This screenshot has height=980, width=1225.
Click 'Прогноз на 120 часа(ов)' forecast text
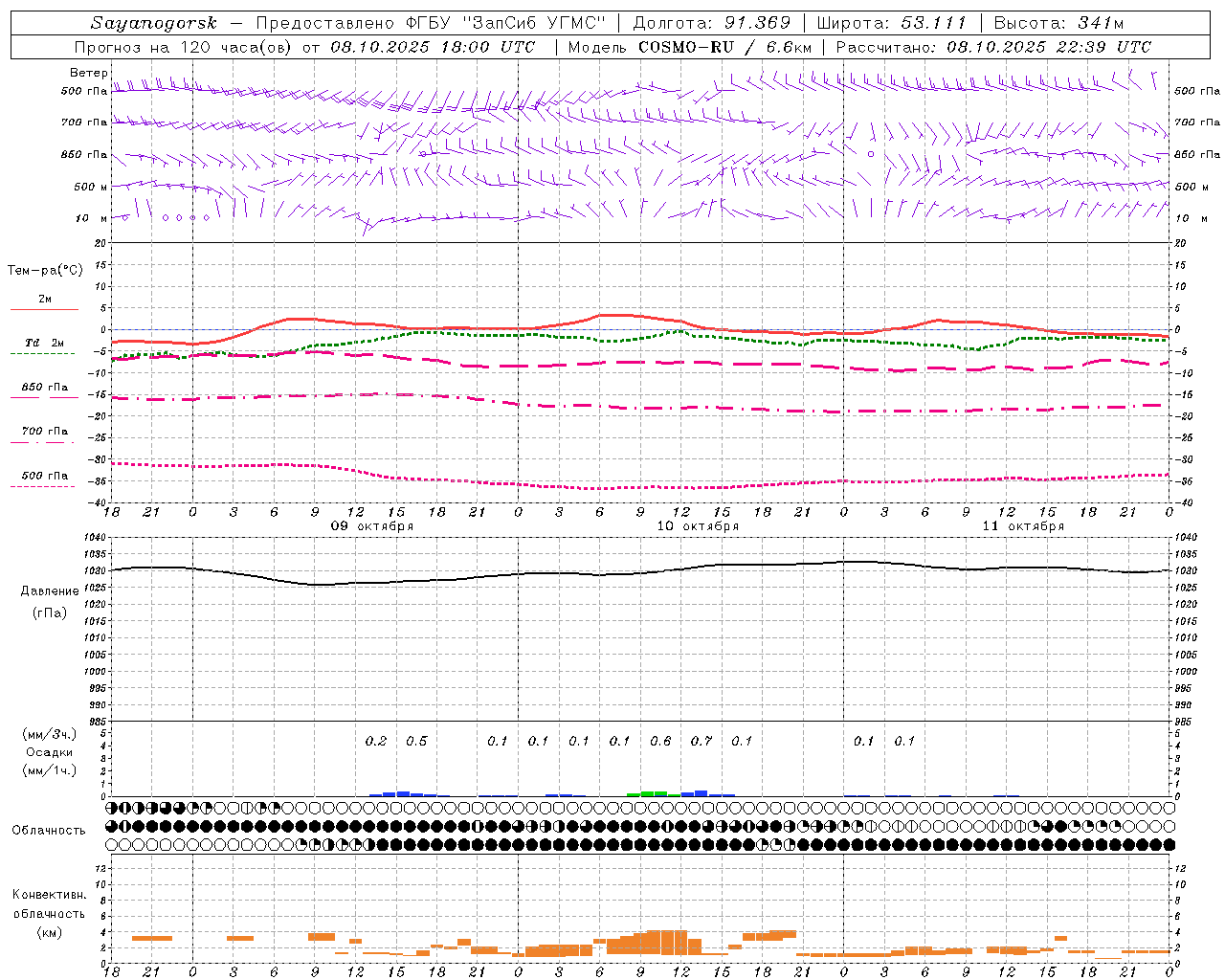click(185, 47)
